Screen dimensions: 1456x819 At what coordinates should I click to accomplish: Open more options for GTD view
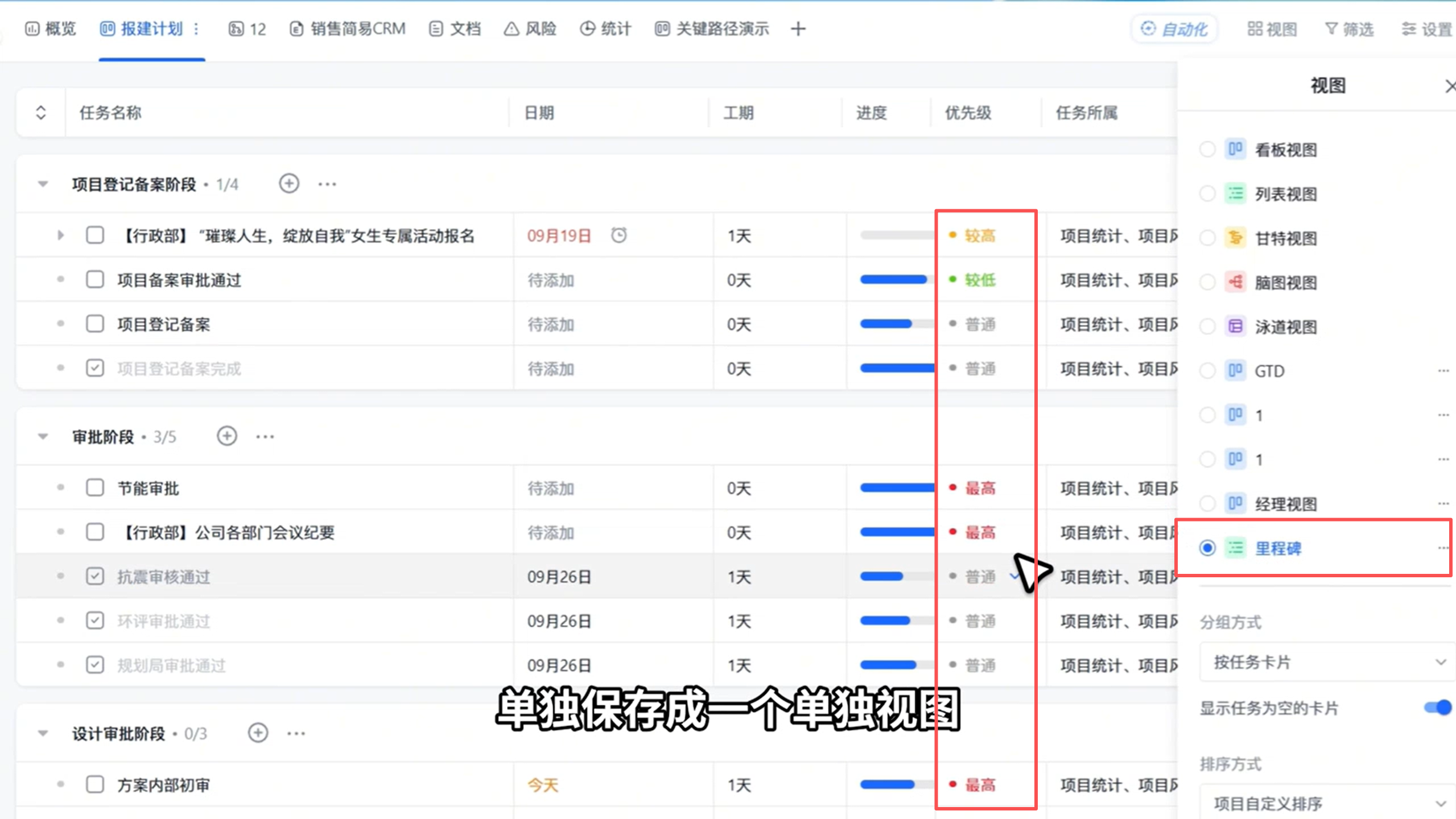coord(1443,371)
